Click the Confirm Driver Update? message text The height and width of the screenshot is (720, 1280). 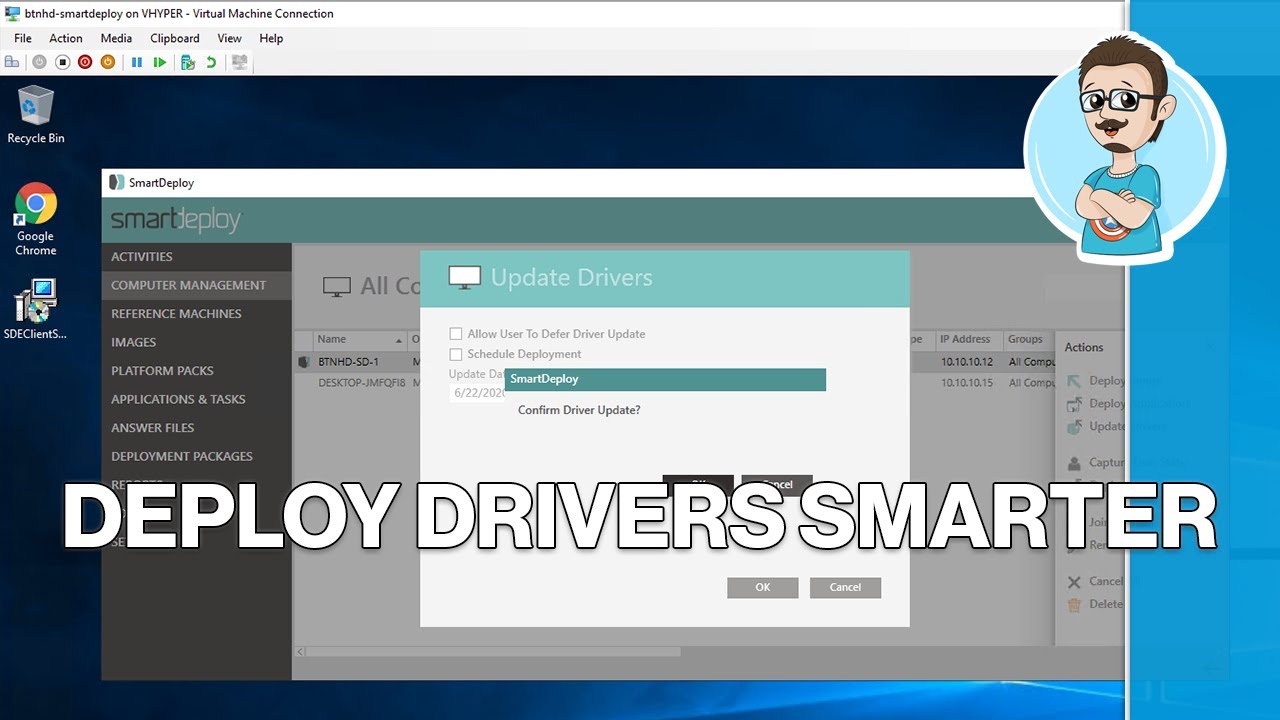579,410
